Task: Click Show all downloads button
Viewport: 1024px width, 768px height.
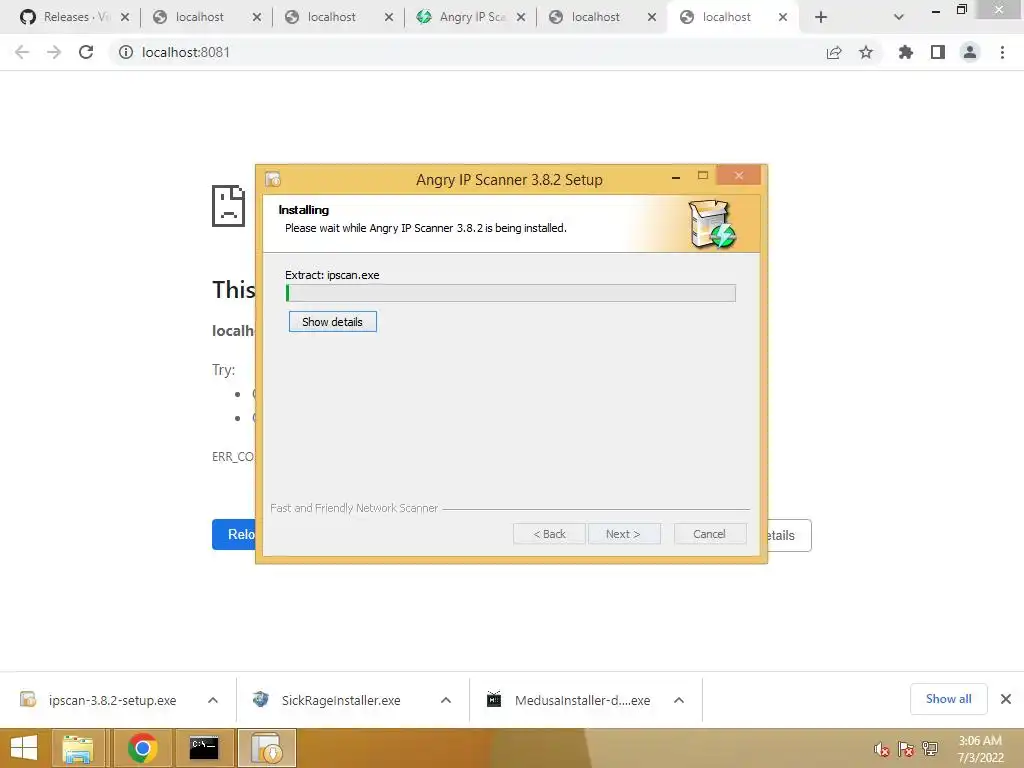Action: pyautogui.click(x=948, y=699)
